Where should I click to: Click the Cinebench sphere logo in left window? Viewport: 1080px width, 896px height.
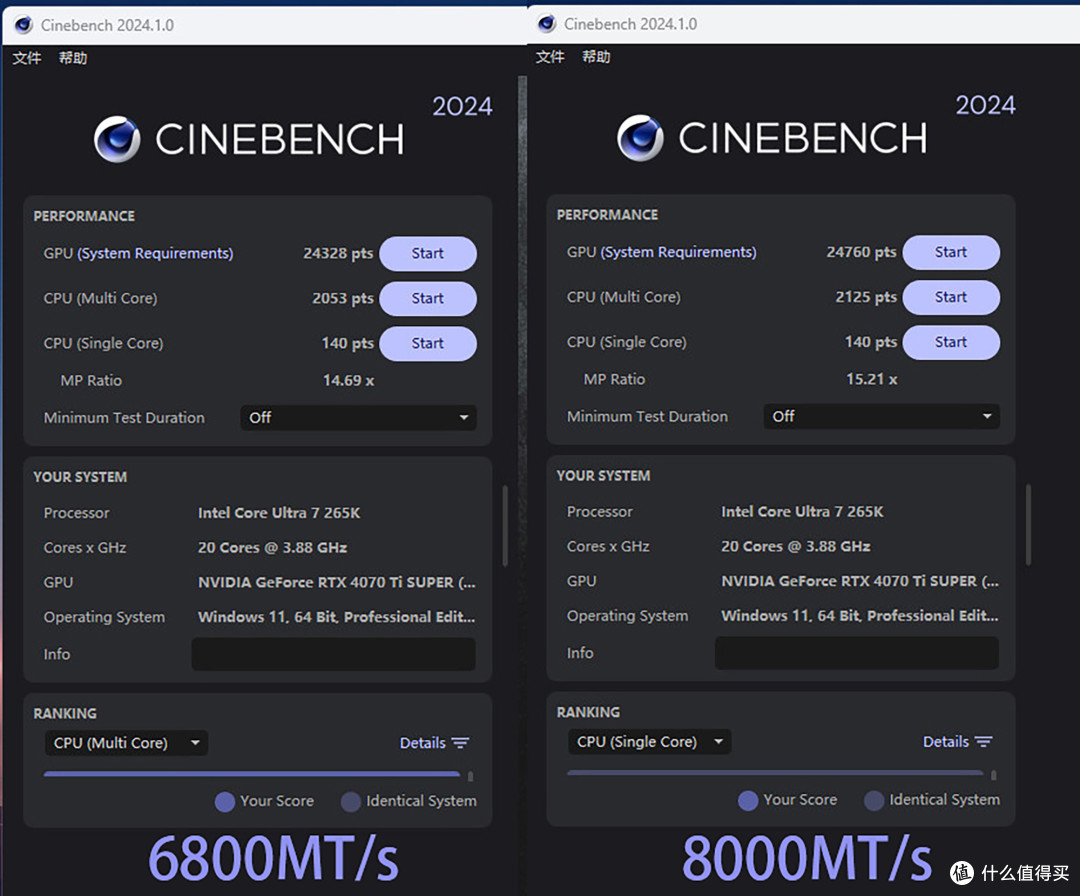[x=117, y=139]
